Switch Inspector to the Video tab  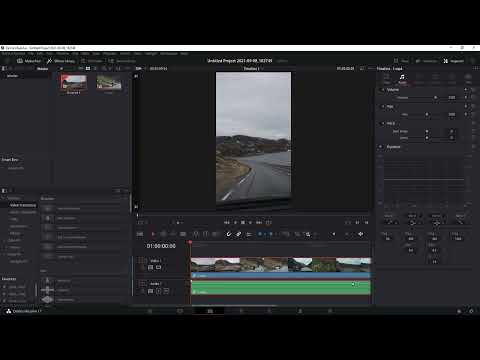pos(387,79)
